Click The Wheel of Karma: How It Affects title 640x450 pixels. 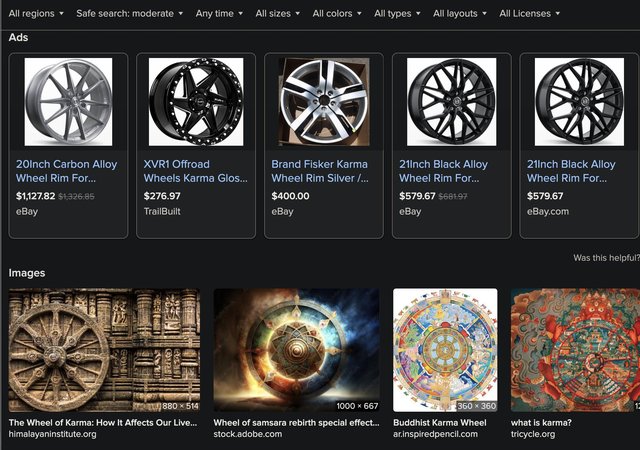103,423
